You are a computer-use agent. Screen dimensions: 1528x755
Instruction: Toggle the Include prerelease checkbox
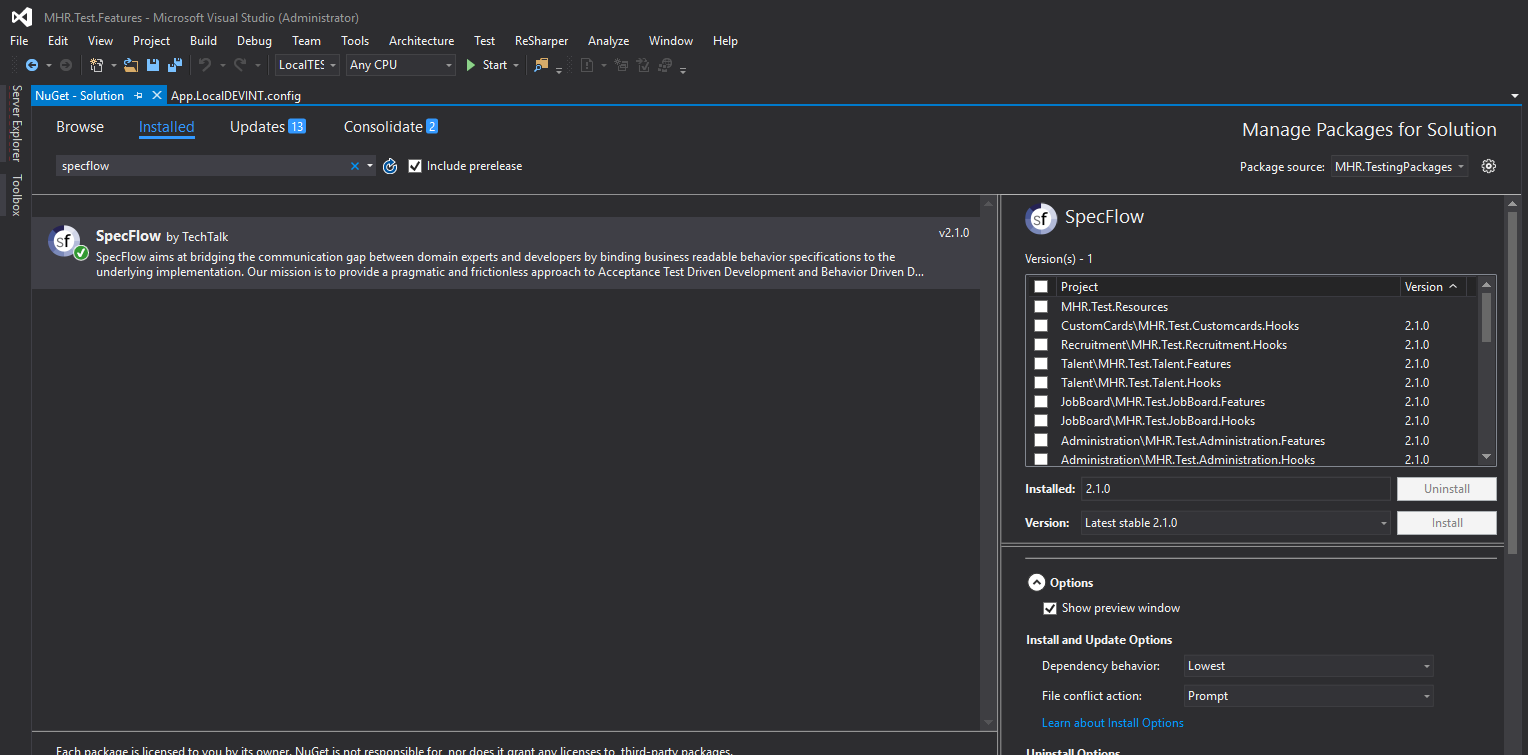[x=415, y=166]
